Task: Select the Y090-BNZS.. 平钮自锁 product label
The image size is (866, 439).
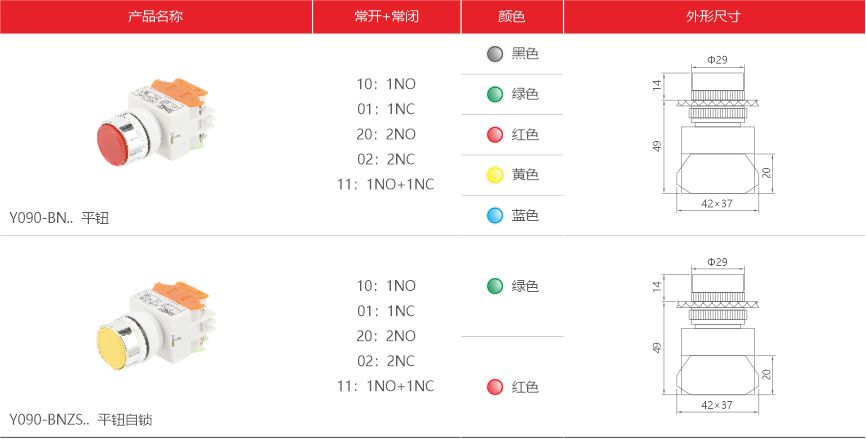Action: pyautogui.click(x=81, y=420)
